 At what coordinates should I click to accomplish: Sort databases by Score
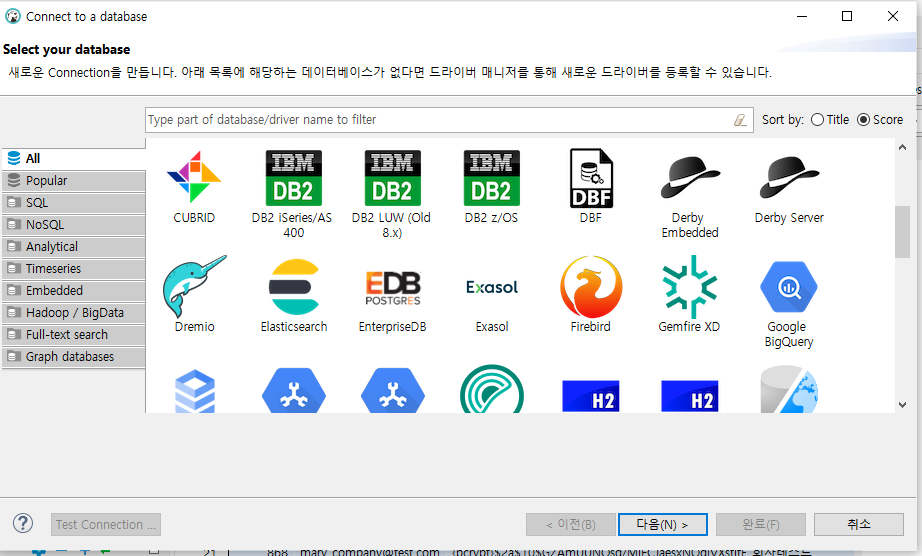[880, 120]
